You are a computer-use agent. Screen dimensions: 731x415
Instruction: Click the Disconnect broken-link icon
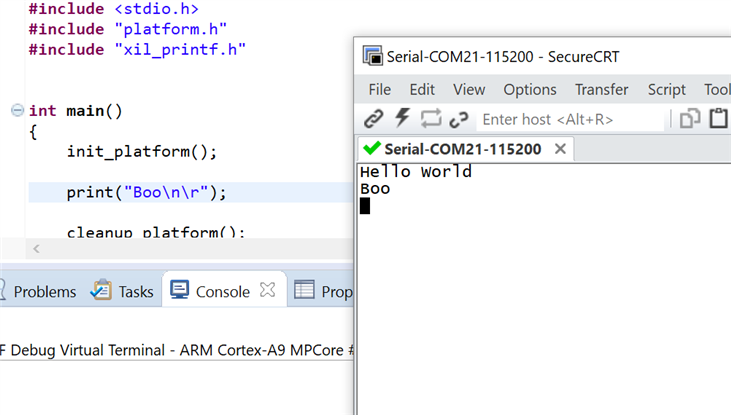point(459,119)
